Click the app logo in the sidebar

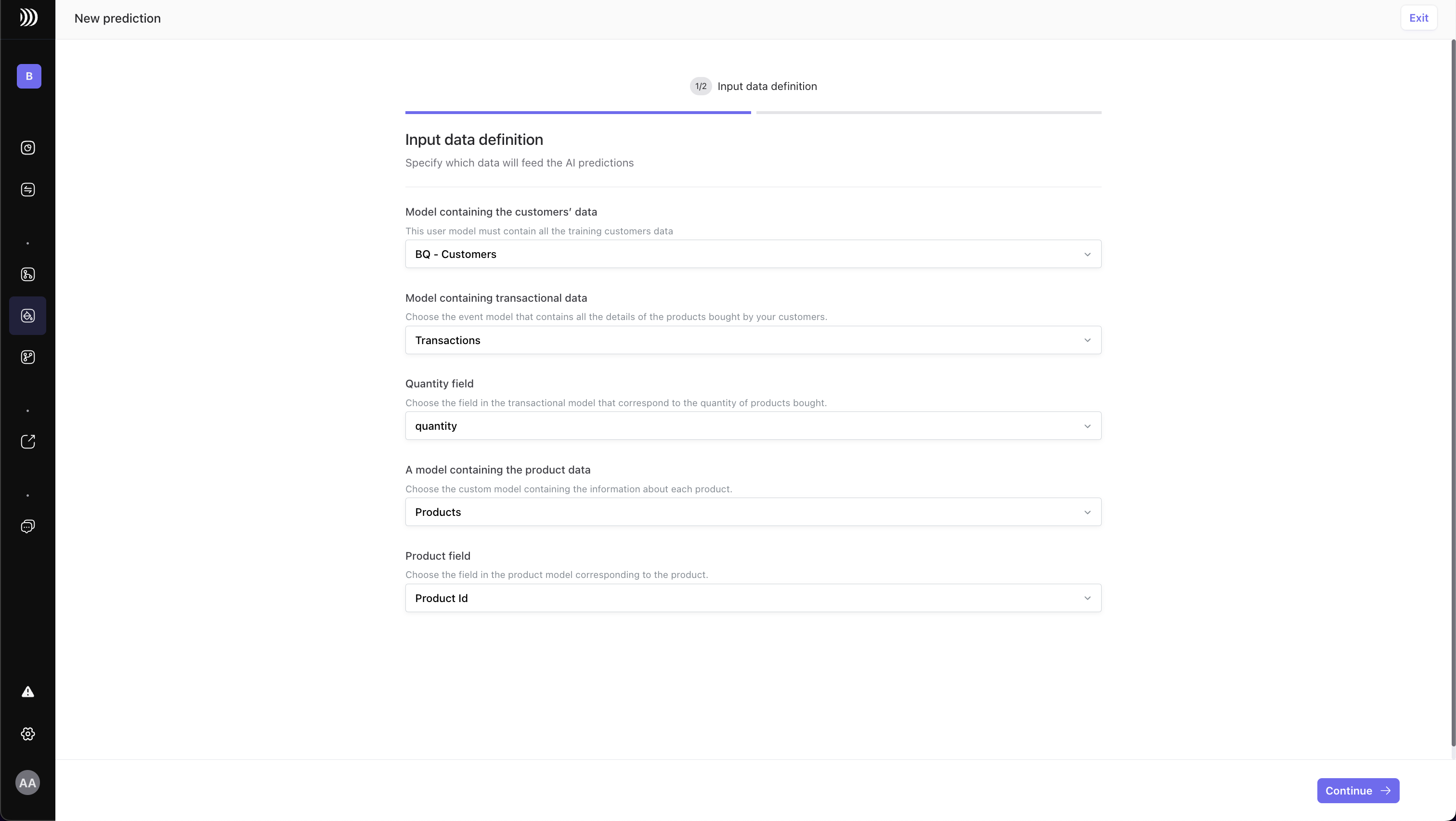28,17
